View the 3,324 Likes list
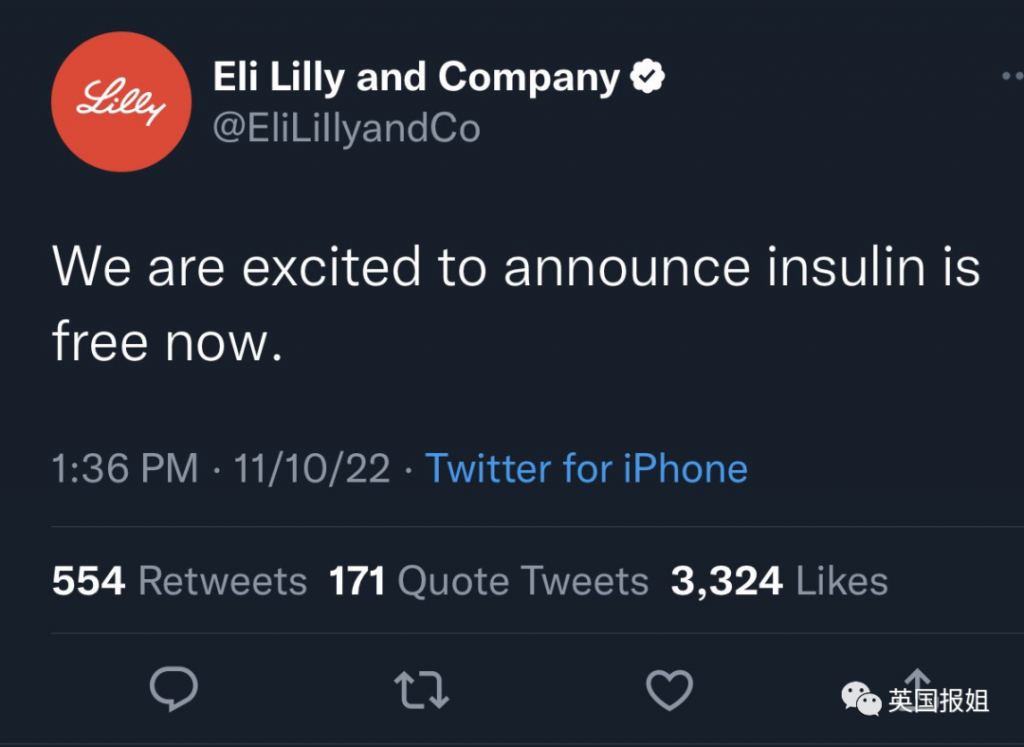Image resolution: width=1024 pixels, height=747 pixels. (779, 581)
